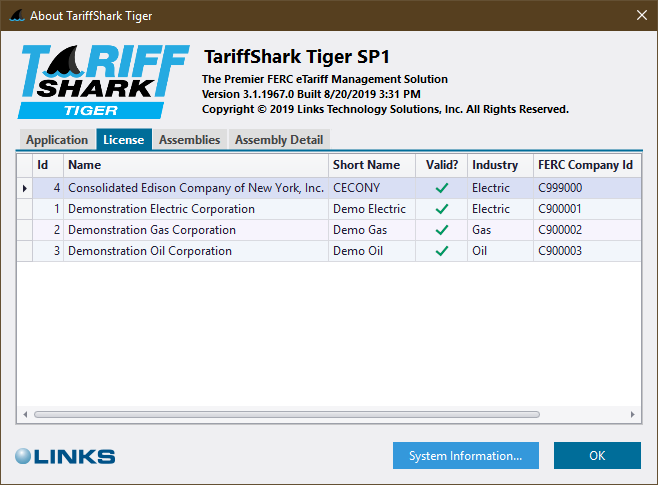Image resolution: width=658 pixels, height=485 pixels.
Task: Close the About TariffShark Tiger dialog
Action: click(x=642, y=16)
